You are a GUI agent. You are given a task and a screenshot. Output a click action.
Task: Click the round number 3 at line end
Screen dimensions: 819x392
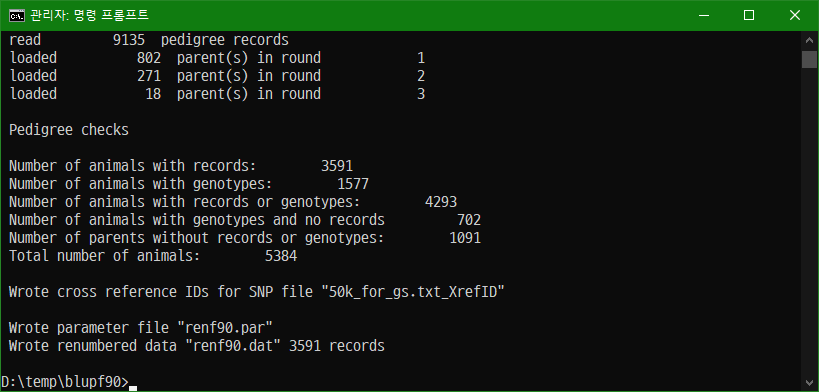tap(421, 94)
